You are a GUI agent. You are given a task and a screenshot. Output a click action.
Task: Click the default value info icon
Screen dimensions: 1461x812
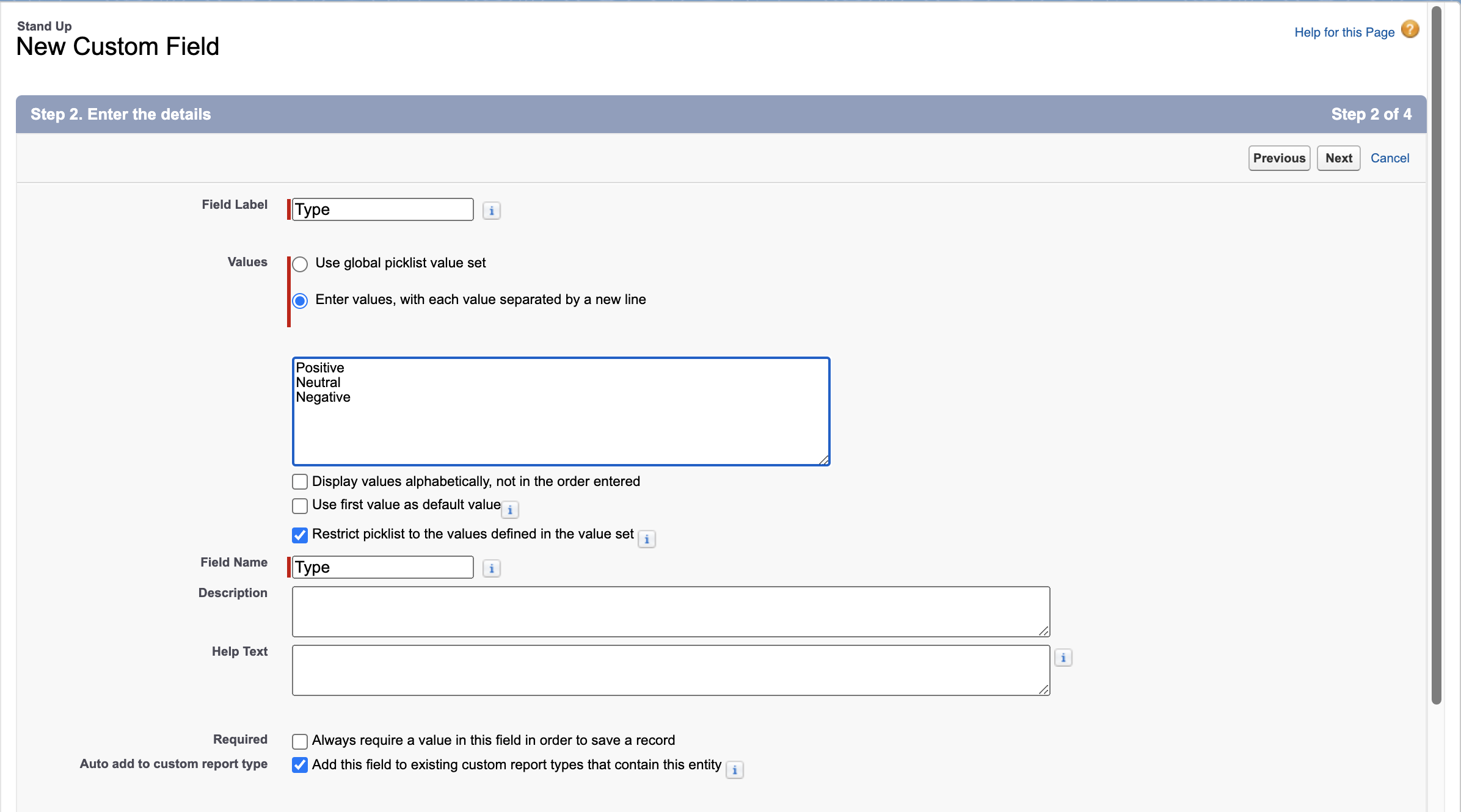point(510,510)
